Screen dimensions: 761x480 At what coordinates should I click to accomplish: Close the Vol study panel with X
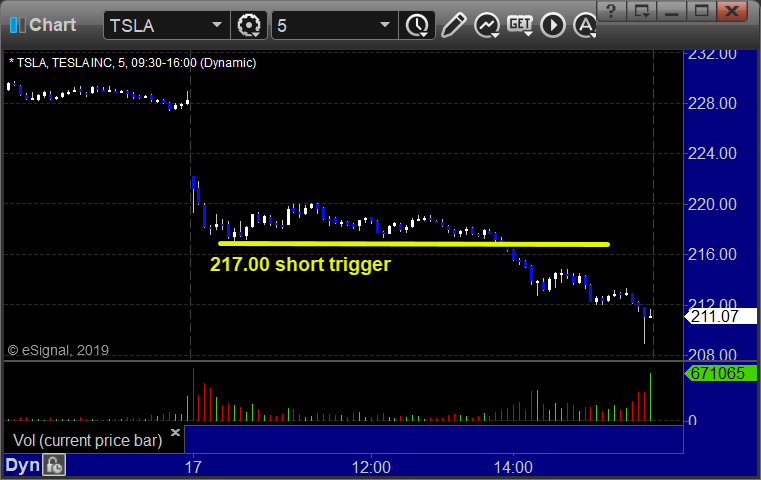tap(175, 432)
